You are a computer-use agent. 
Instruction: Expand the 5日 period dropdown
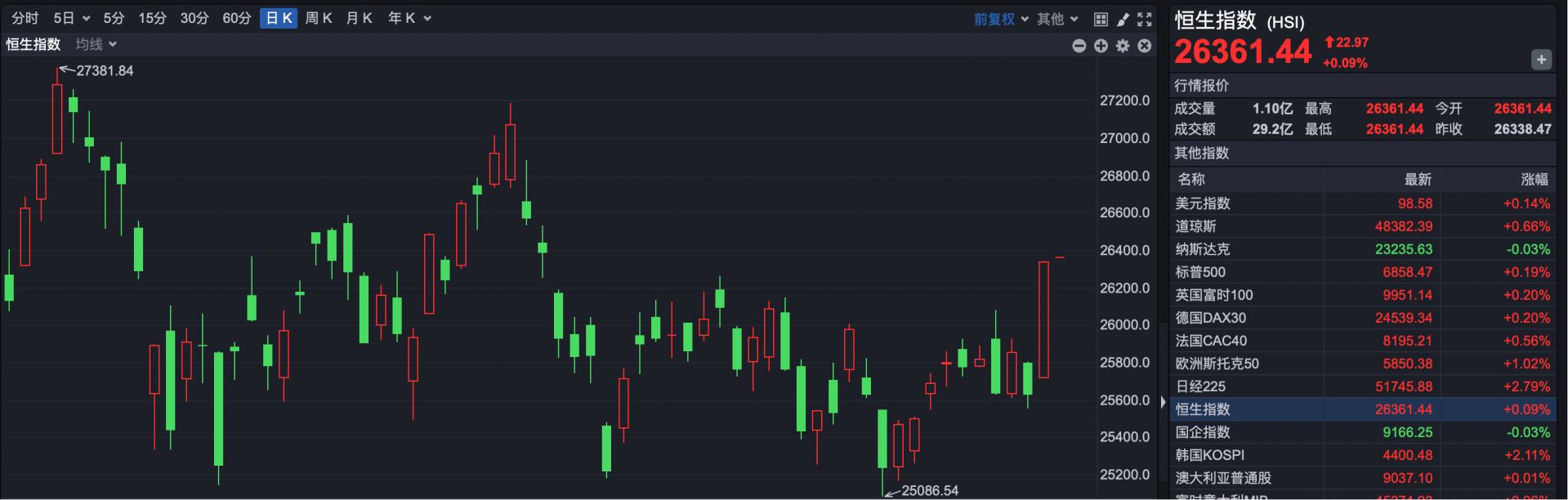(71, 18)
